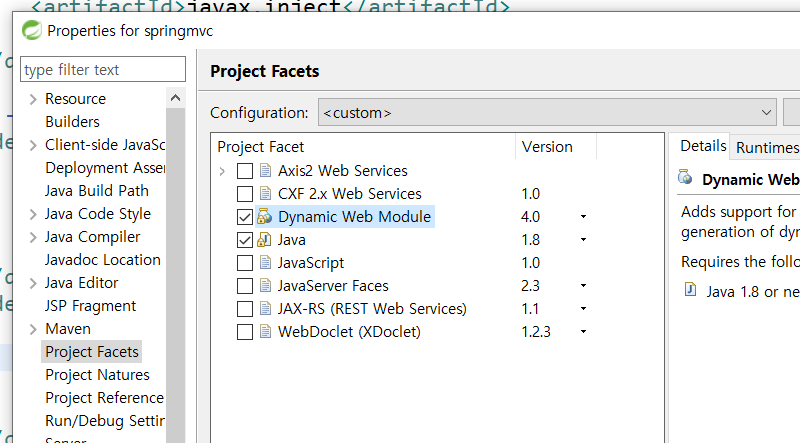Click the Version column header
Screen dimensions: 800x443
(x=556, y=146)
